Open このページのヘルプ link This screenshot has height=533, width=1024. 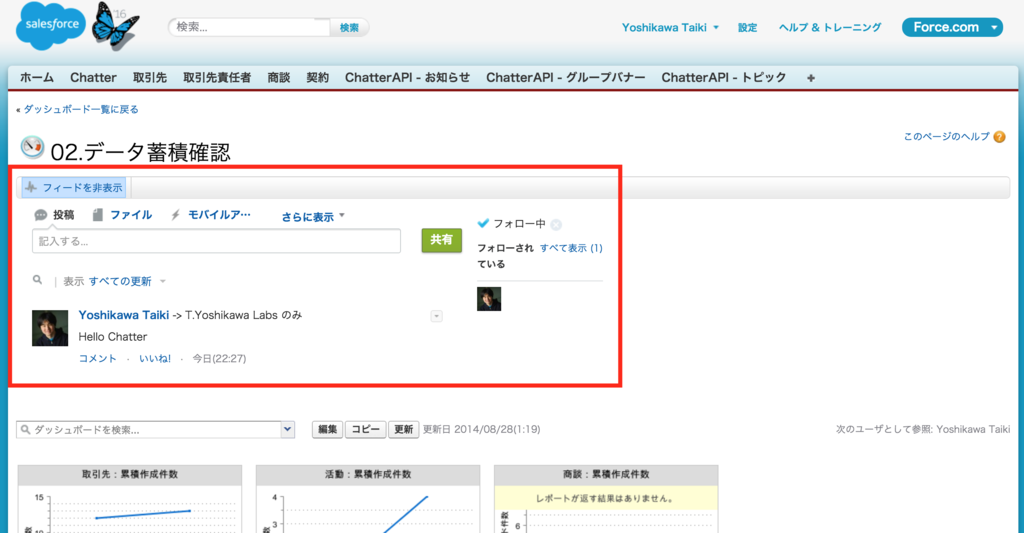tap(946, 137)
